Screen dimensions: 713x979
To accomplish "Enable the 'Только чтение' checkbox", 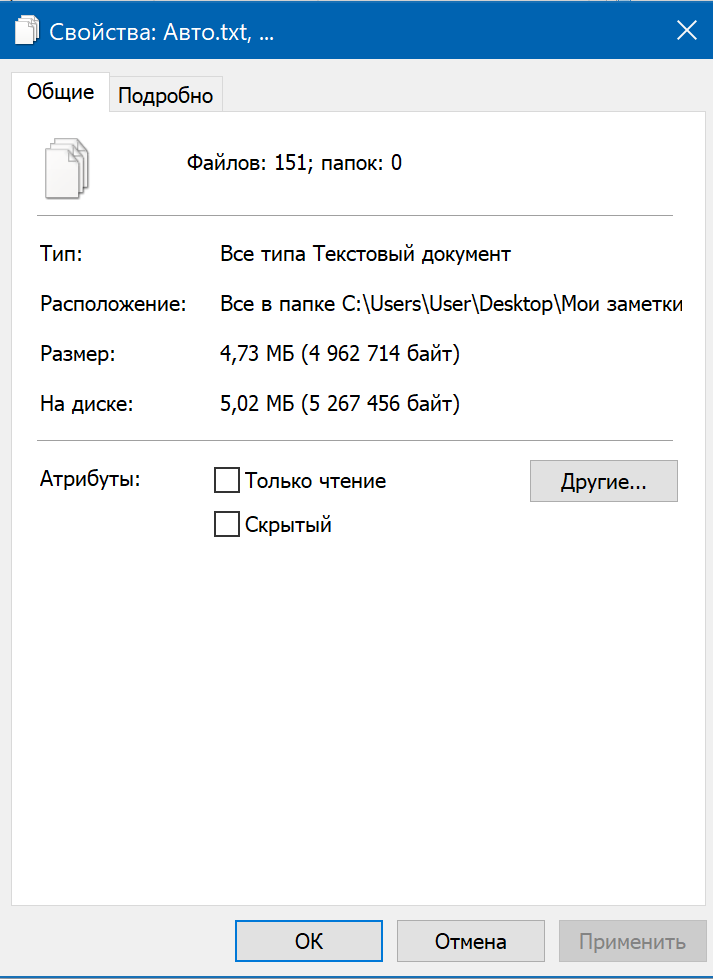I will 228,481.
